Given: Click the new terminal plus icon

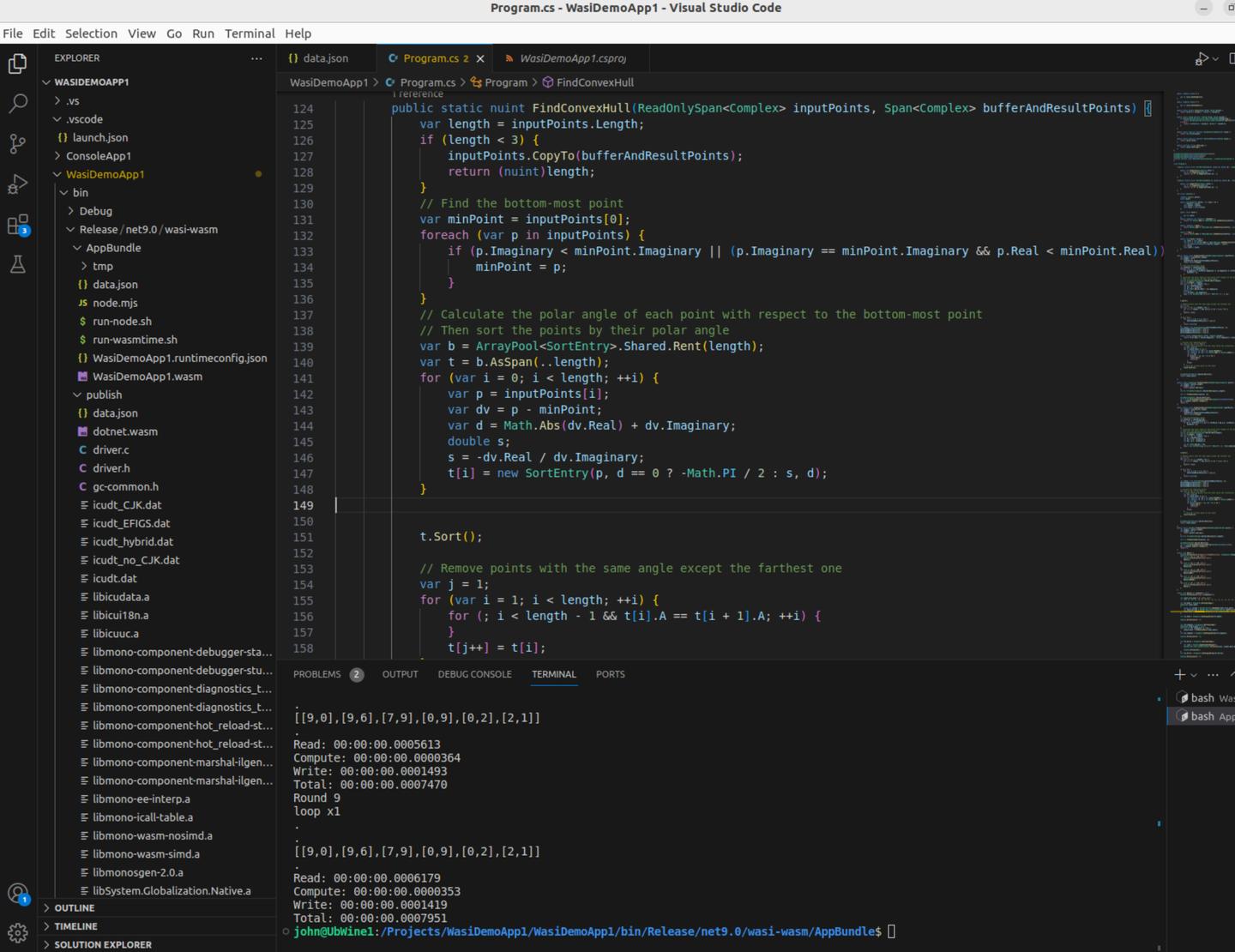Looking at the screenshot, I should click(x=1179, y=675).
